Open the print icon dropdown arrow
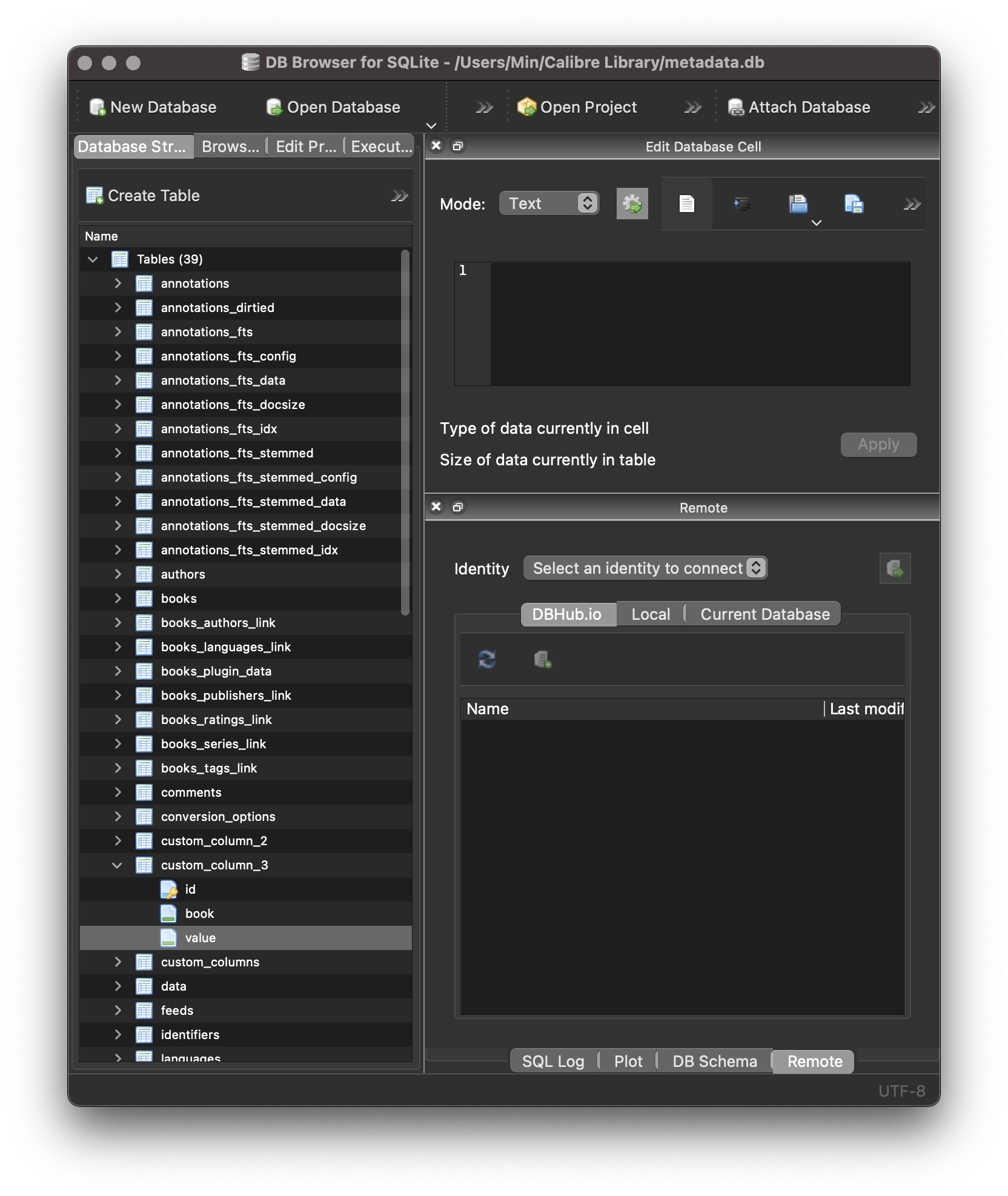The height and width of the screenshot is (1196, 1008). pyautogui.click(x=817, y=223)
